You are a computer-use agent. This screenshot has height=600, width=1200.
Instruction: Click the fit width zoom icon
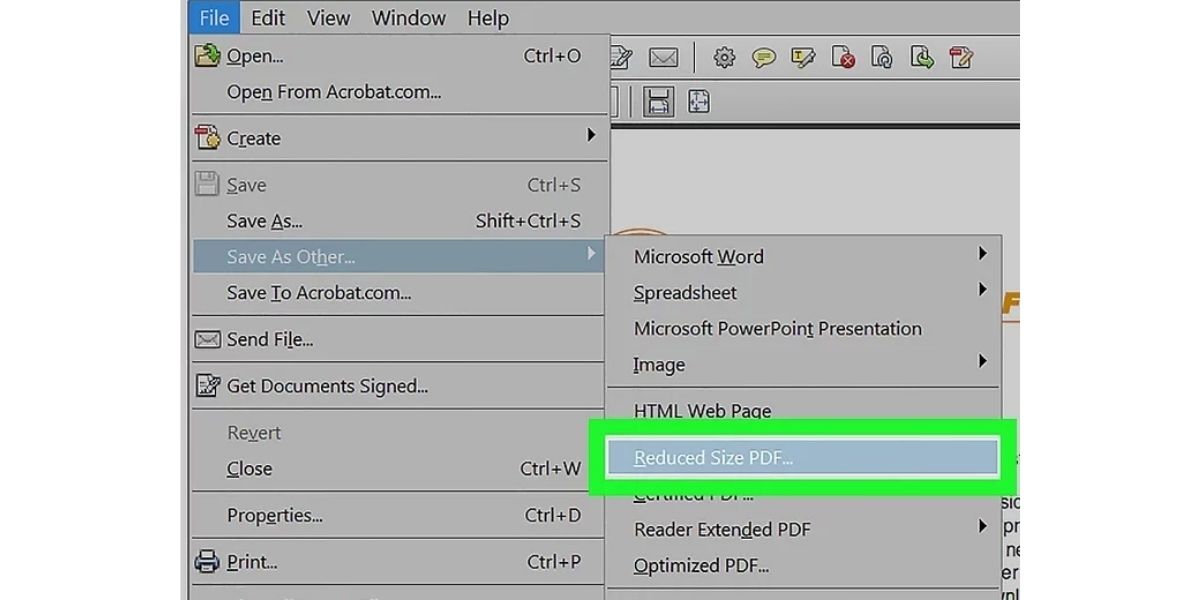658,101
